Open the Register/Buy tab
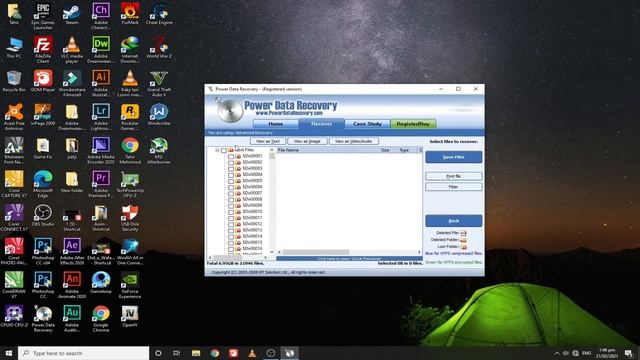Image resolution: width=640 pixels, height=360 pixels. (x=413, y=124)
